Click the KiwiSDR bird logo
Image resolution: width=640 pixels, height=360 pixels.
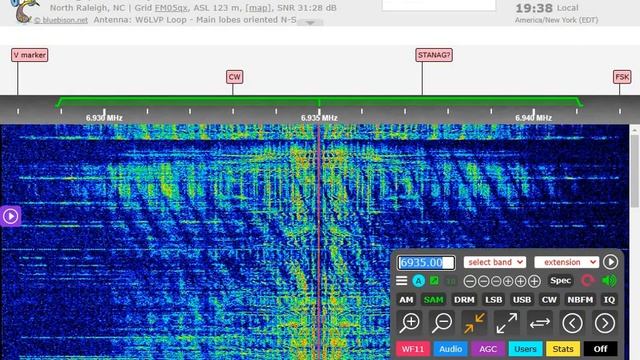point(24,11)
